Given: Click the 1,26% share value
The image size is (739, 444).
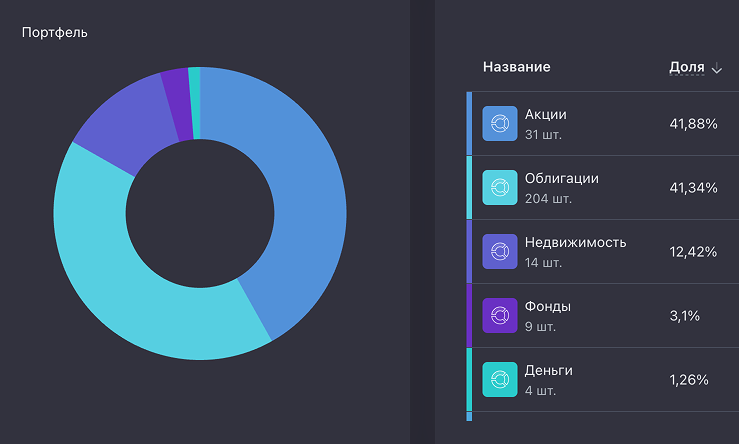Looking at the screenshot, I should [x=689, y=380].
